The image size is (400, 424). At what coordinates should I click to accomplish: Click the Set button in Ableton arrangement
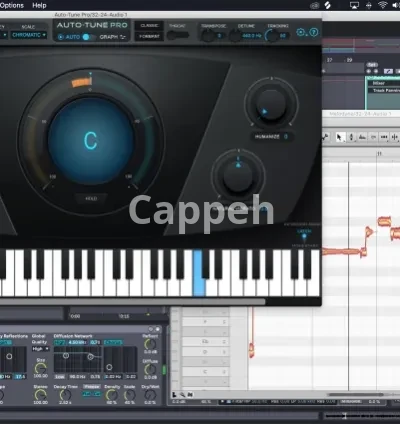[x=372, y=65]
